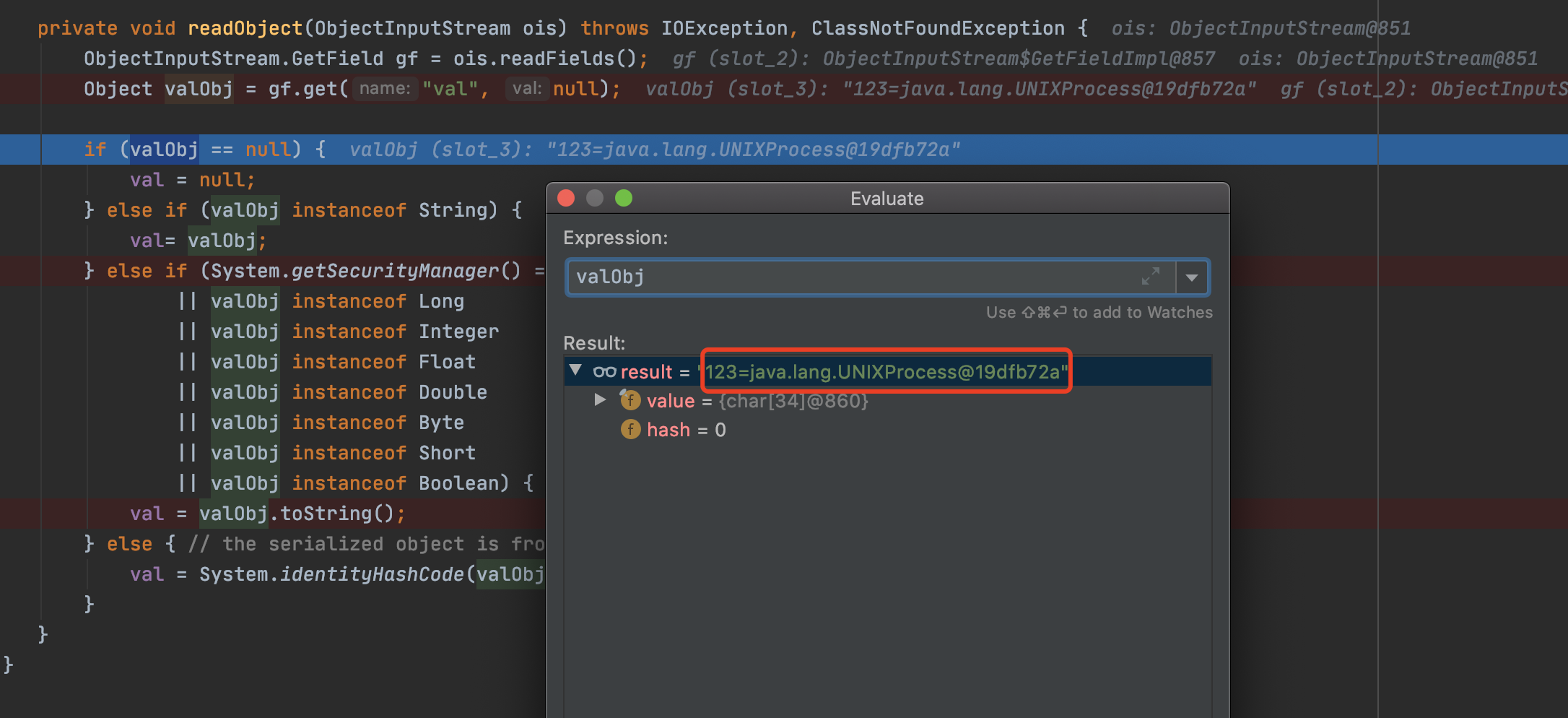Click the glasses watch icon beside result
Screen dimensions: 1568x718
(x=604, y=372)
